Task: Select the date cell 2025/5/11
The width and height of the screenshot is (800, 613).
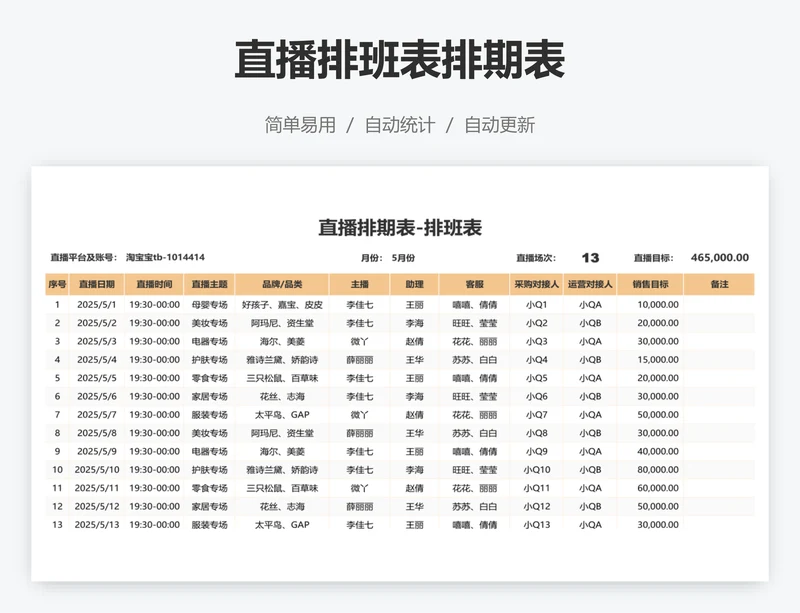Action: (96, 488)
